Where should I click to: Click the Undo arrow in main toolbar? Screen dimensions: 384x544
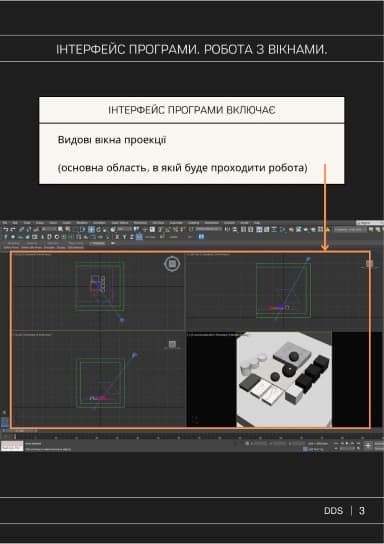coord(6,229)
